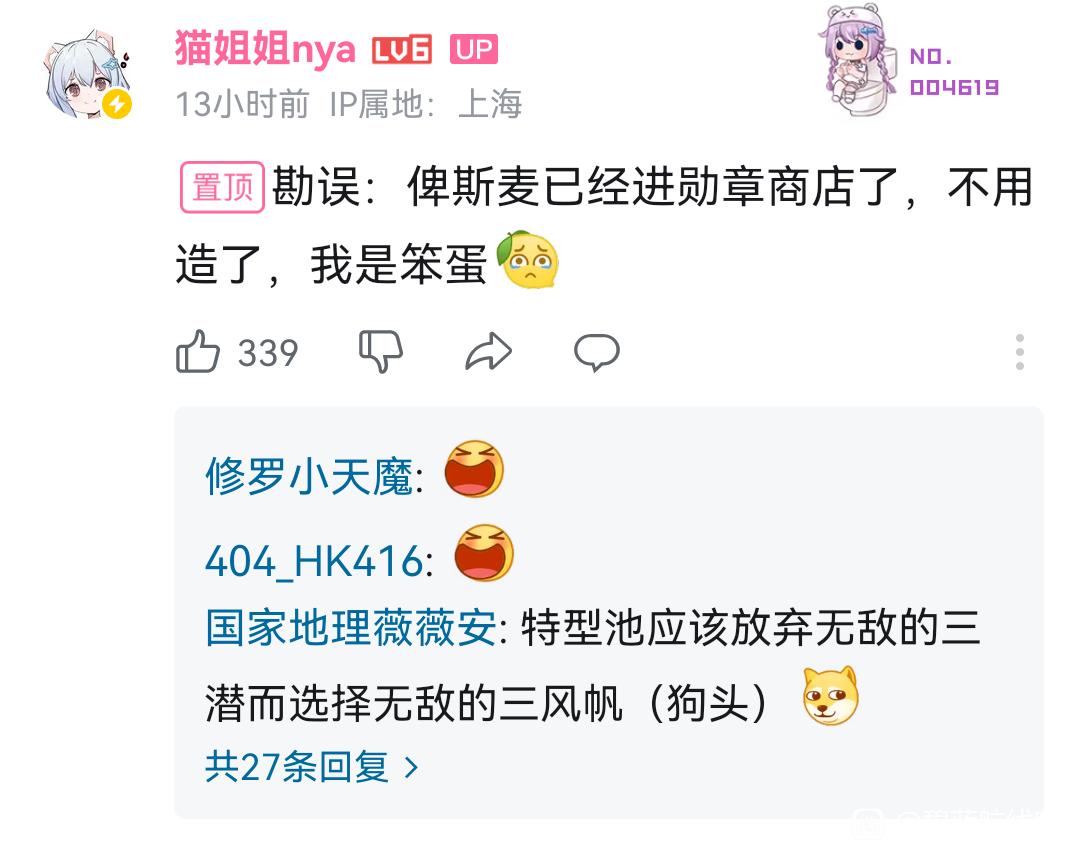Like the comment with thumbs-up icon
This screenshot has height=852, width=1079.
[x=198, y=352]
